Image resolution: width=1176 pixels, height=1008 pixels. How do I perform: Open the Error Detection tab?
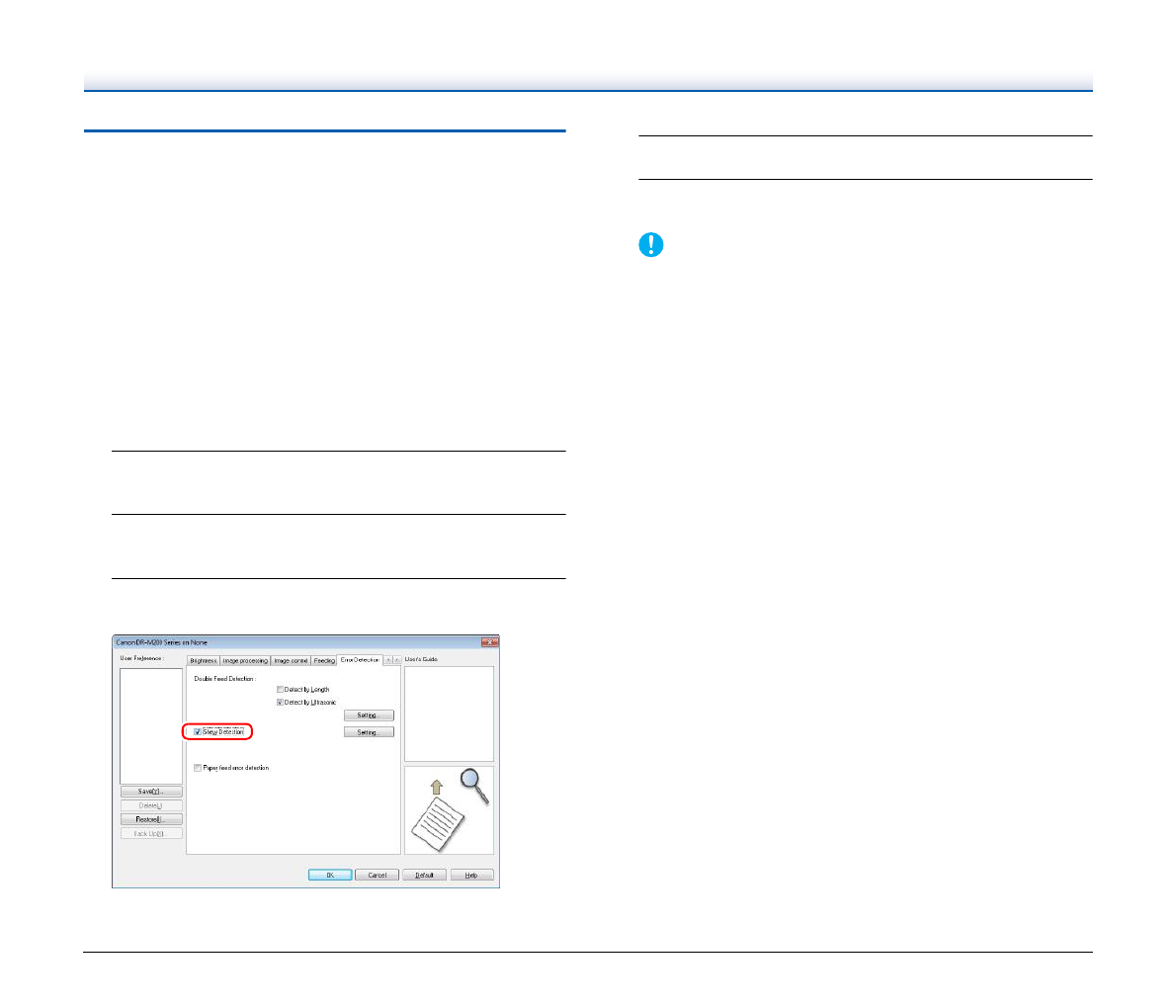(x=360, y=659)
